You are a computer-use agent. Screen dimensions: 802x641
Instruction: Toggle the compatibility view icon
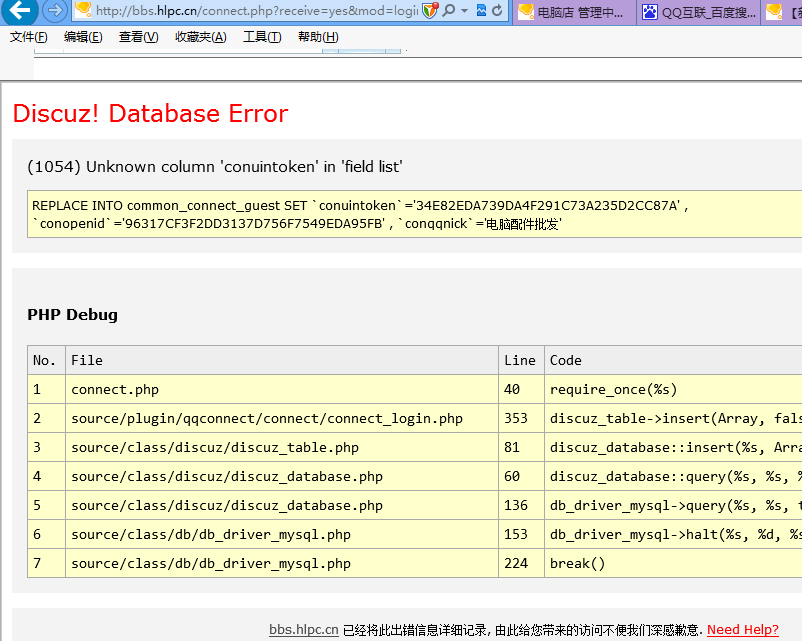tap(481, 10)
